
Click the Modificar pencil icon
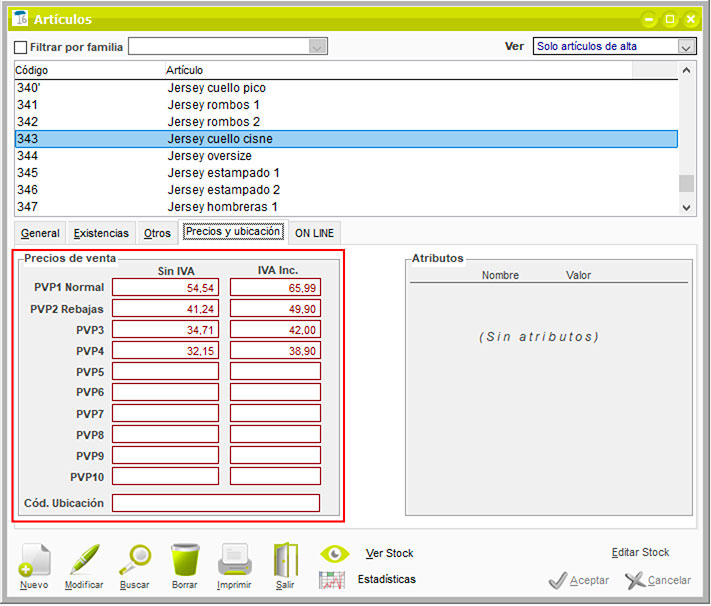84,560
